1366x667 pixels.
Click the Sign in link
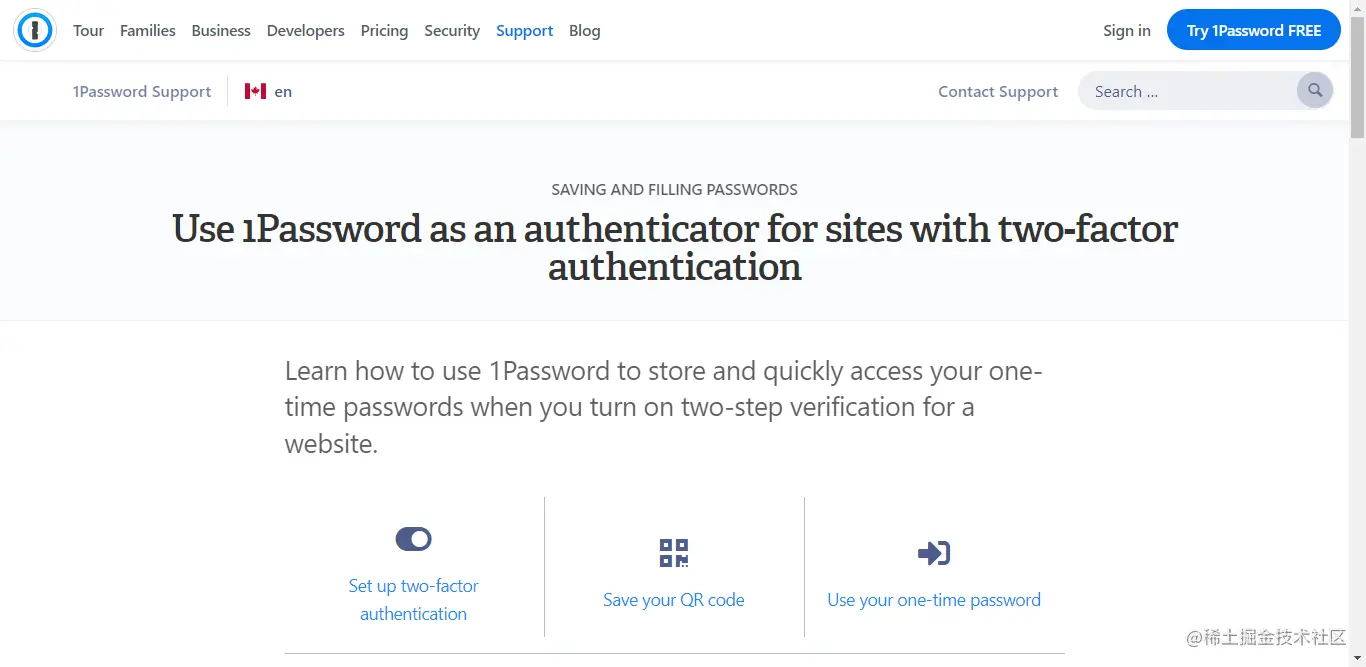tap(1126, 31)
